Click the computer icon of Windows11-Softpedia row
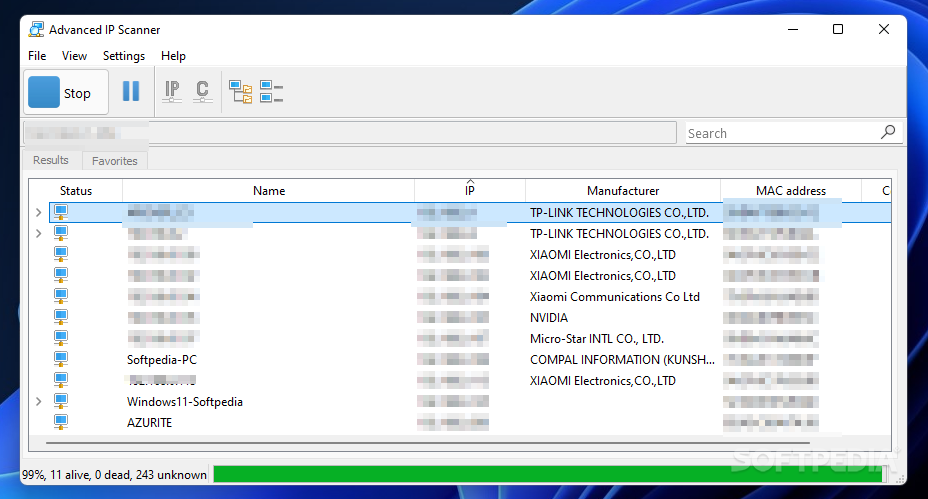This screenshot has width=928, height=499. (x=60, y=401)
